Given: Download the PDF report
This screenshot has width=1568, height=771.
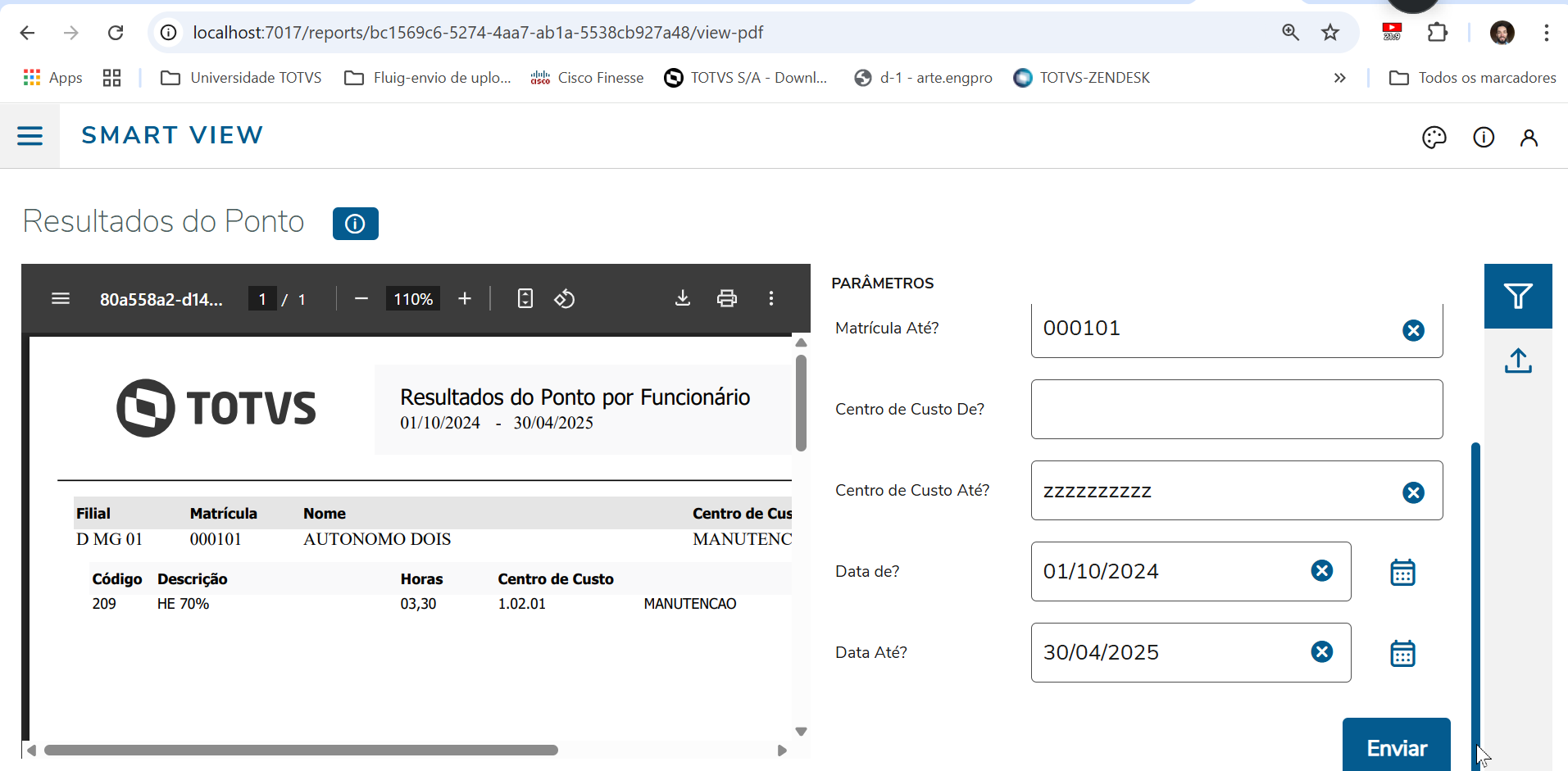Looking at the screenshot, I should 683,298.
